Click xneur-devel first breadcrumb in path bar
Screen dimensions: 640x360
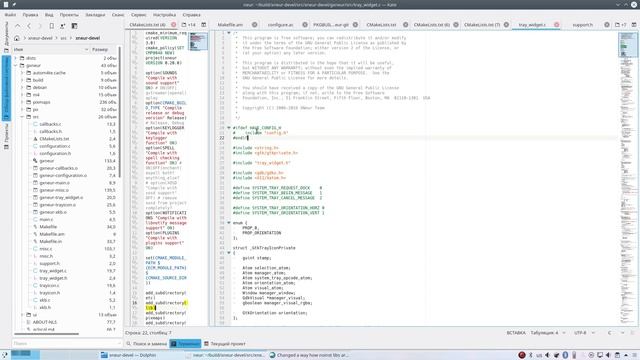click(40, 38)
